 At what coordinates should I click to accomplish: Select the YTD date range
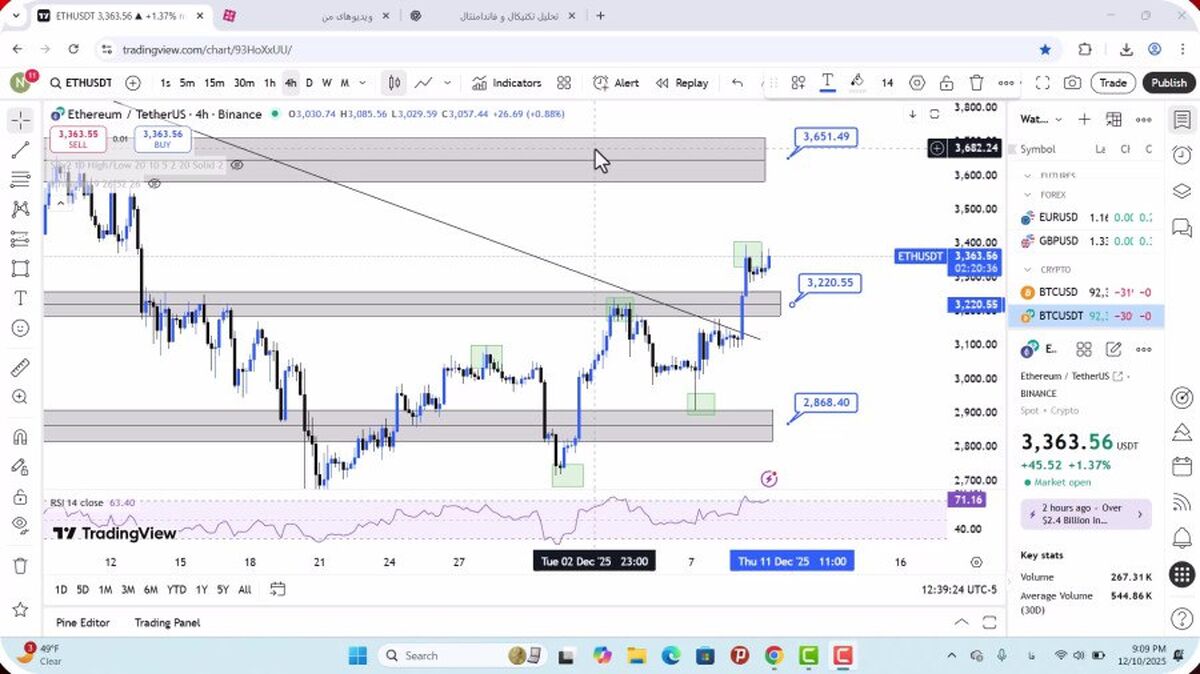coord(176,589)
